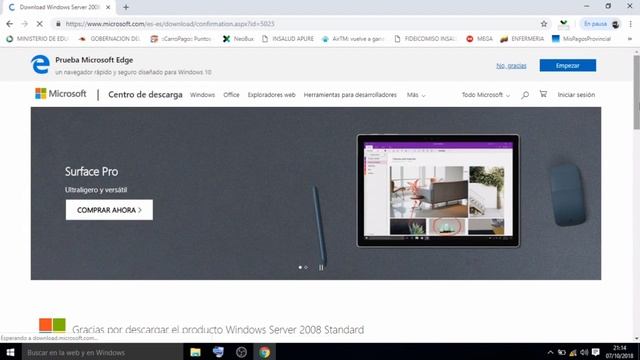Click the volume tray icon
640x360 pixels.
[584, 352]
